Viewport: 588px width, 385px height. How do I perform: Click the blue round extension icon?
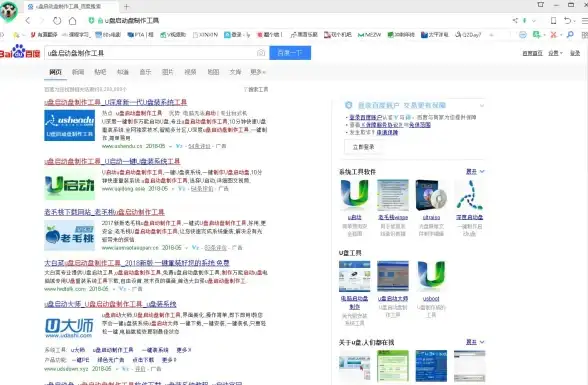522,34
